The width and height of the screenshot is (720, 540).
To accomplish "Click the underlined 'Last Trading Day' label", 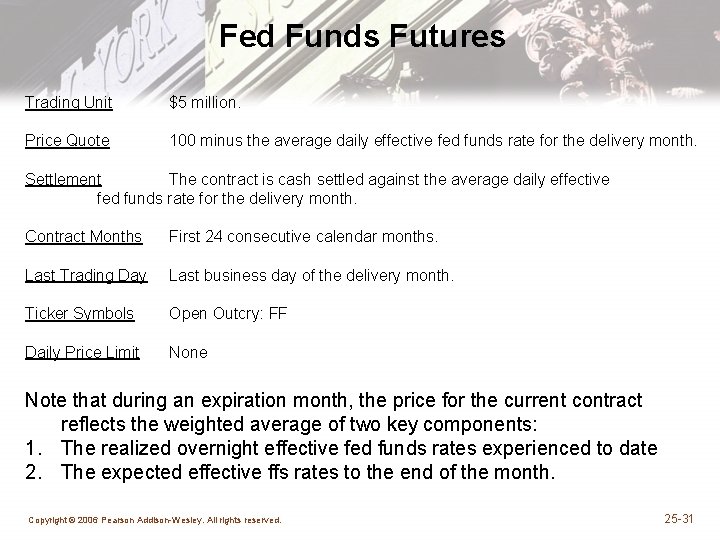I will click(86, 275).
